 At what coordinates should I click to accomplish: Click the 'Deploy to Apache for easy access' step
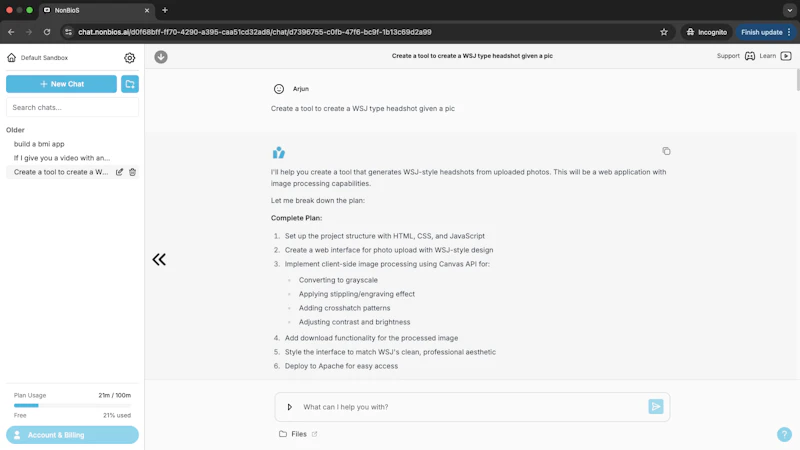[x=341, y=366]
